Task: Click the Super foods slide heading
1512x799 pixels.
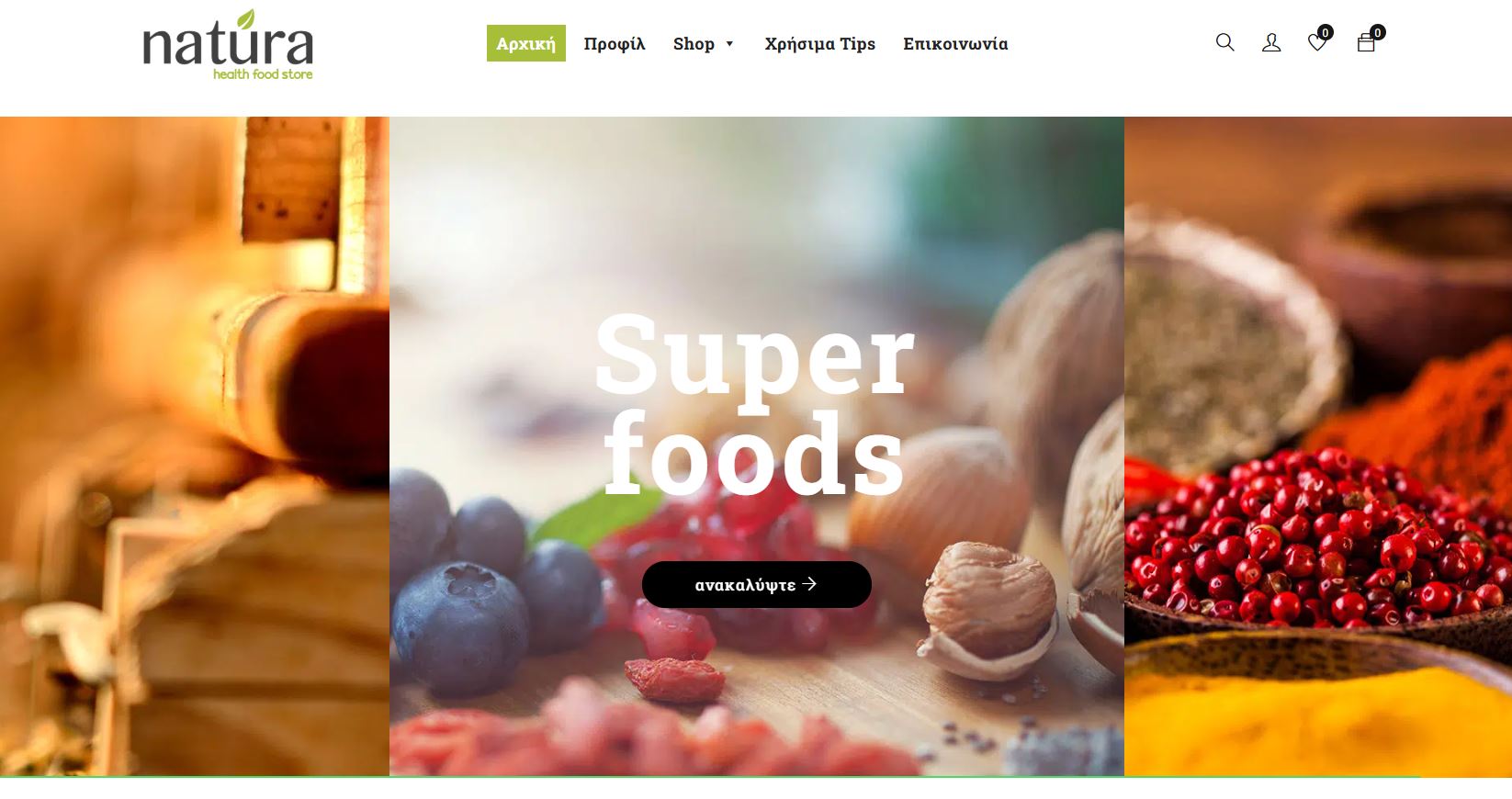Action: tap(755, 404)
